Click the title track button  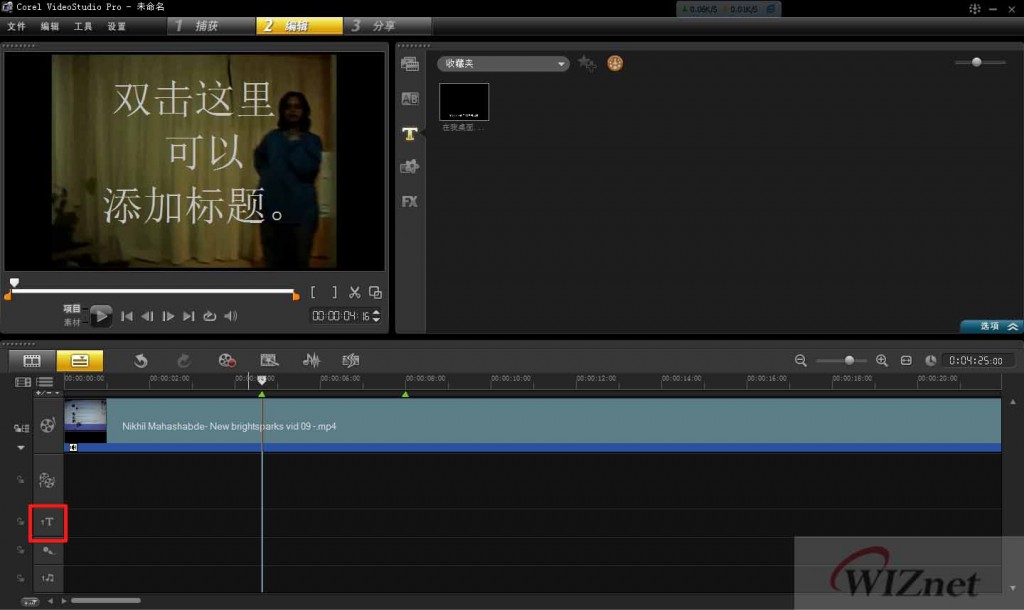(x=48, y=522)
